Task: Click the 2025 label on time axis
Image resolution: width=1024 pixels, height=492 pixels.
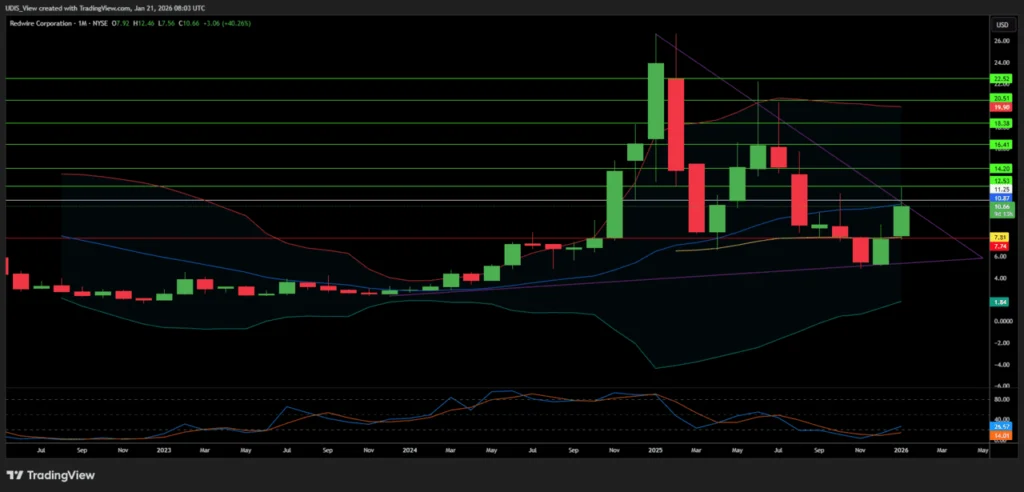Action: (x=656, y=450)
